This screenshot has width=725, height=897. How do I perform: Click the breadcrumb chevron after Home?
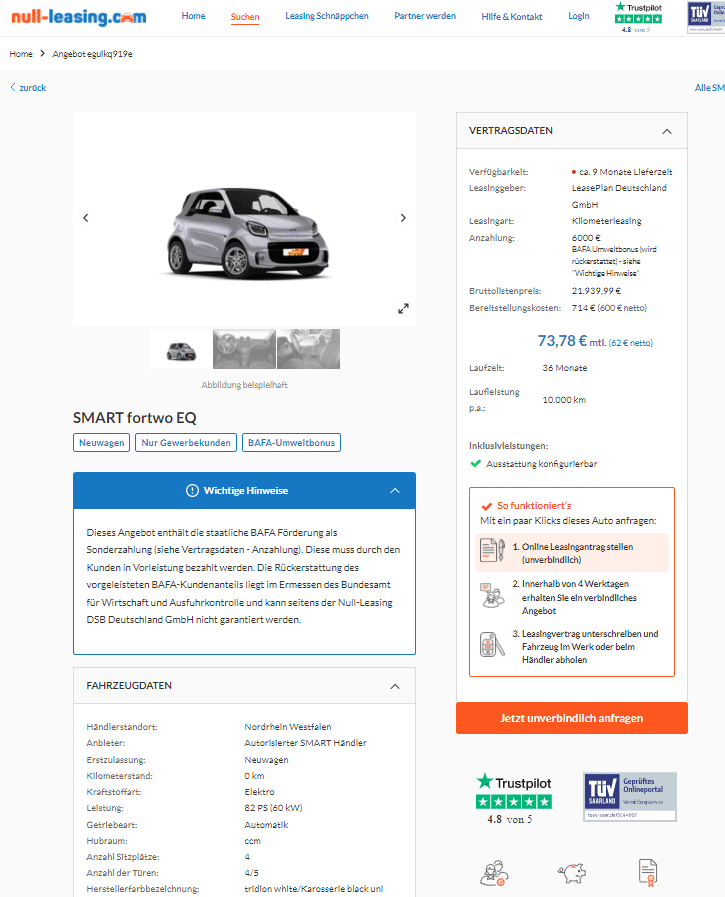pos(42,53)
